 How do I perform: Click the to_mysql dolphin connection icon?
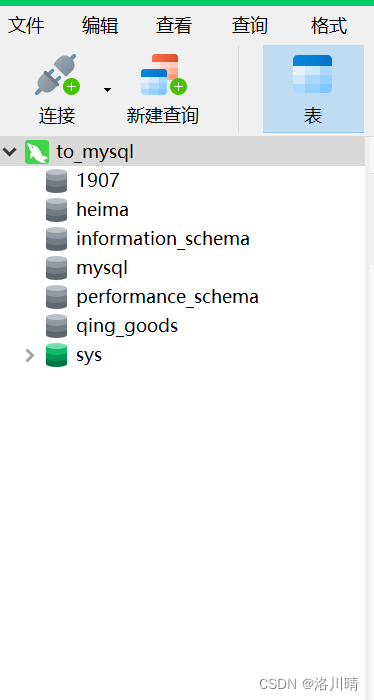[x=37, y=152]
